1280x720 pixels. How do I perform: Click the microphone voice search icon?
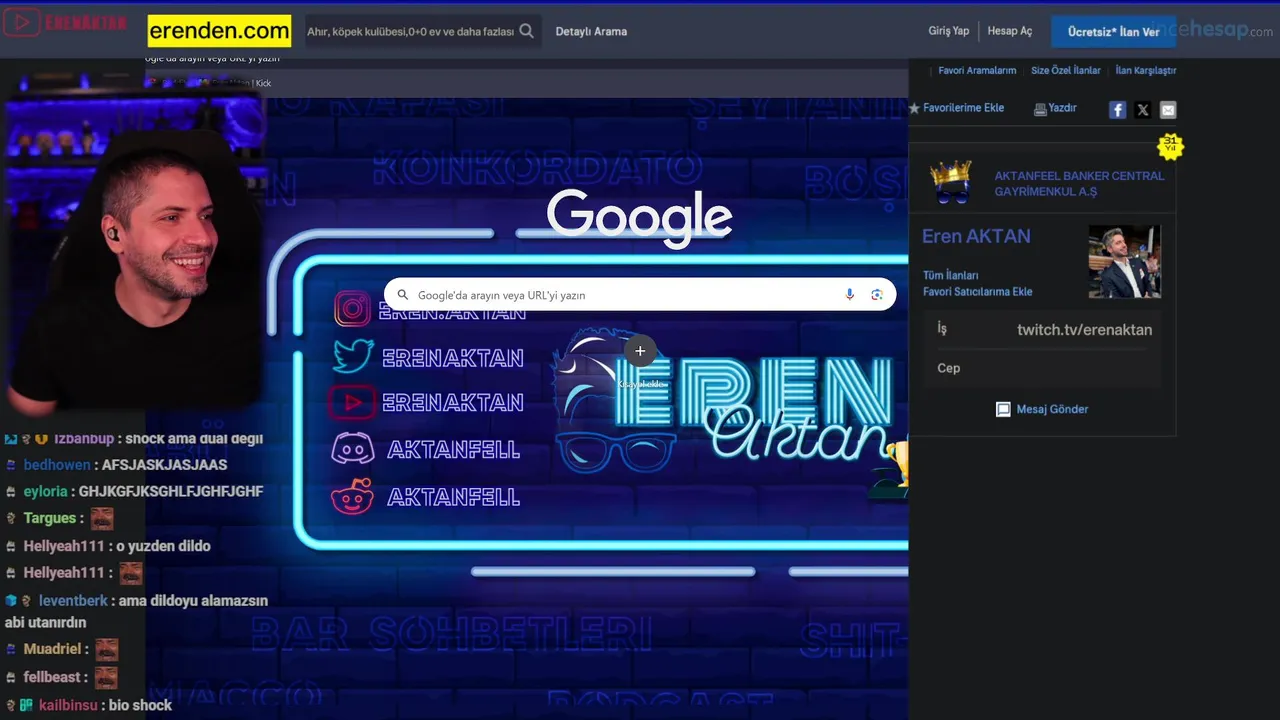point(850,295)
